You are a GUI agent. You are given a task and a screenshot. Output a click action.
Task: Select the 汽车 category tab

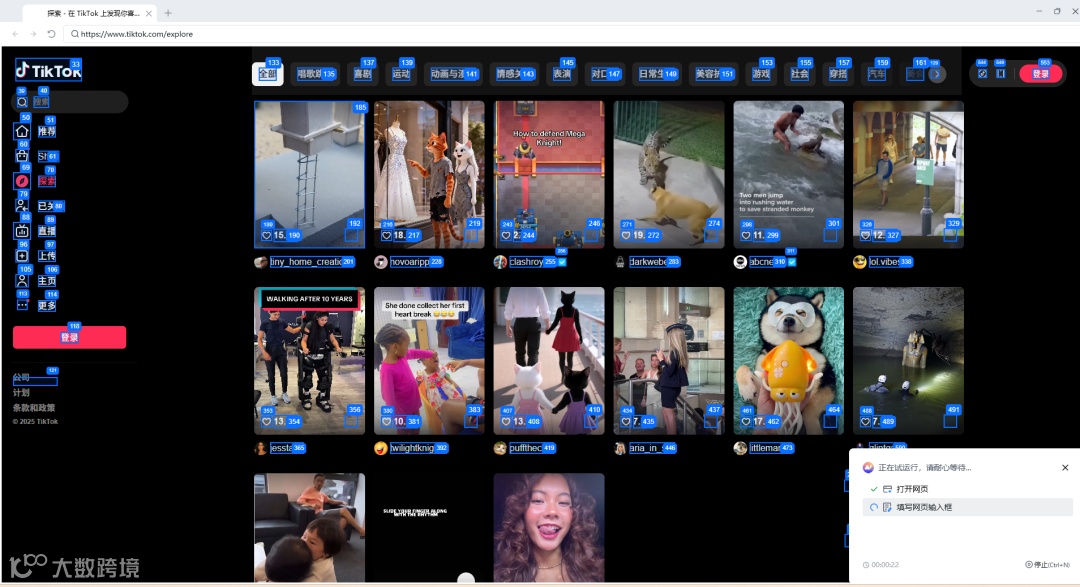pos(877,74)
